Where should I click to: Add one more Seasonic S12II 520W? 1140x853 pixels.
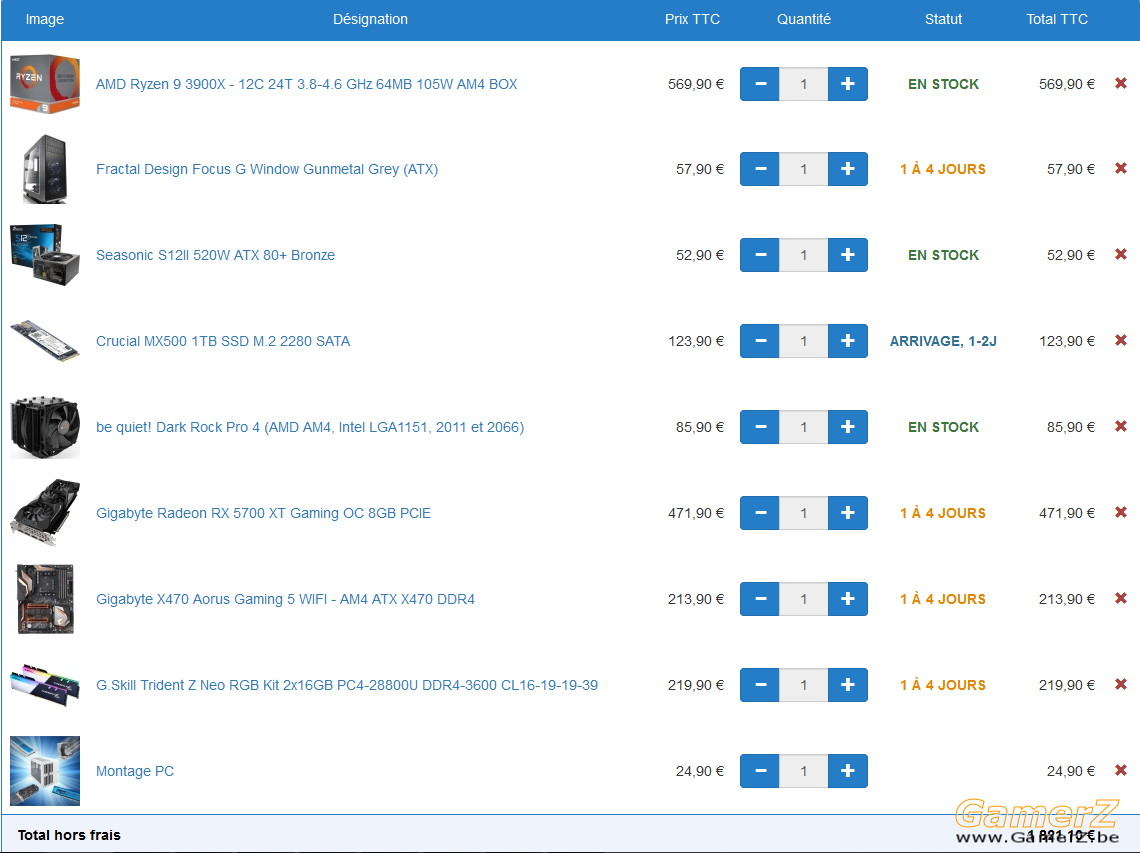click(x=848, y=255)
